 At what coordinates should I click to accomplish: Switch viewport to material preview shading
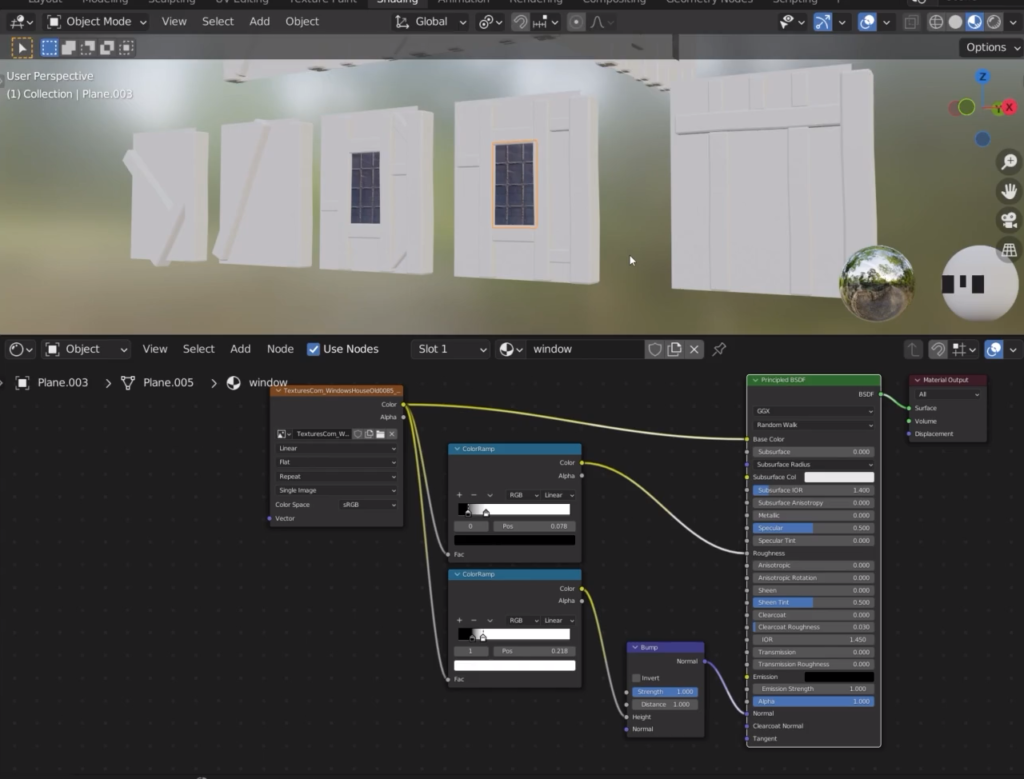pos(974,22)
